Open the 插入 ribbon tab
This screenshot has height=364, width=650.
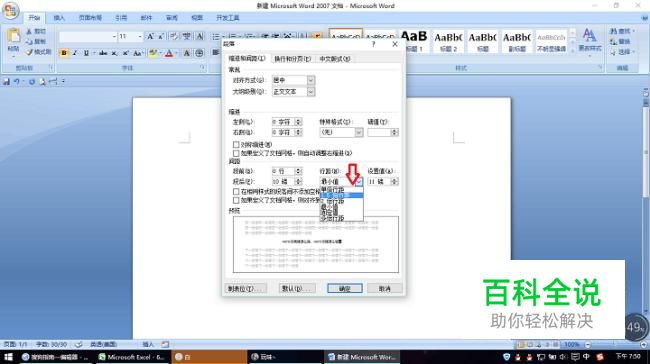tap(59, 18)
